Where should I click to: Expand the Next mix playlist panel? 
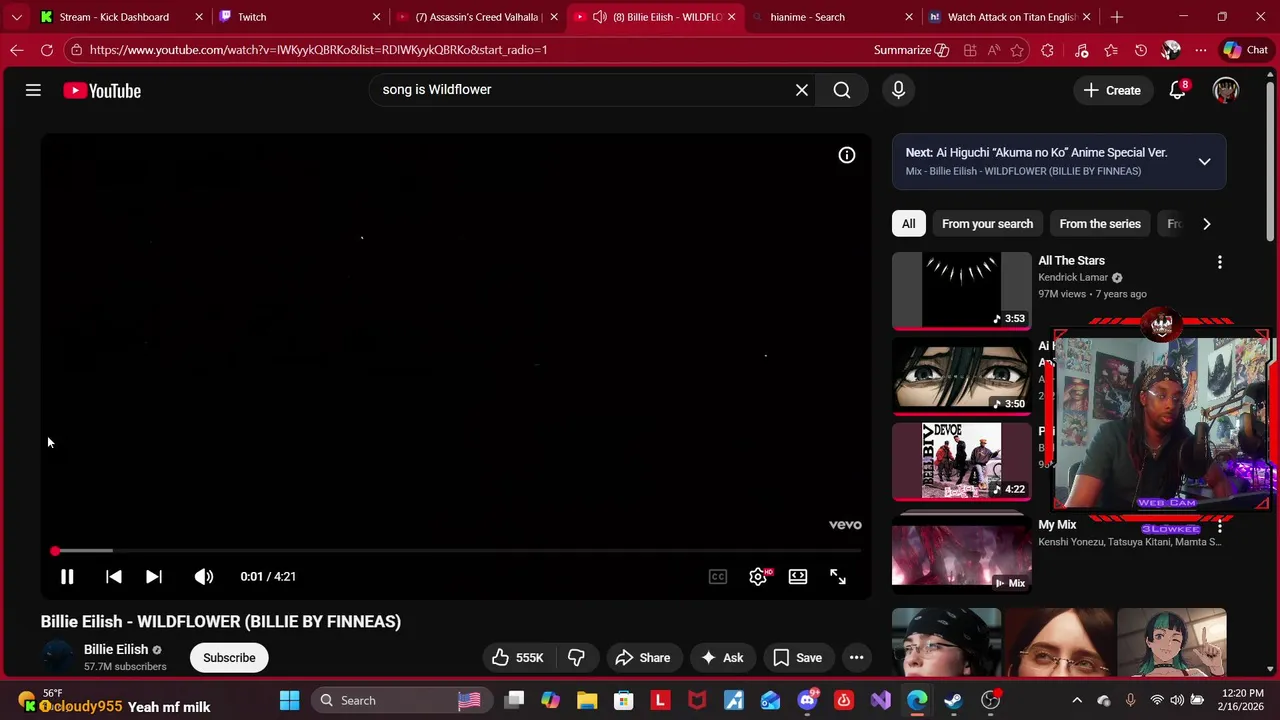tap(1204, 162)
